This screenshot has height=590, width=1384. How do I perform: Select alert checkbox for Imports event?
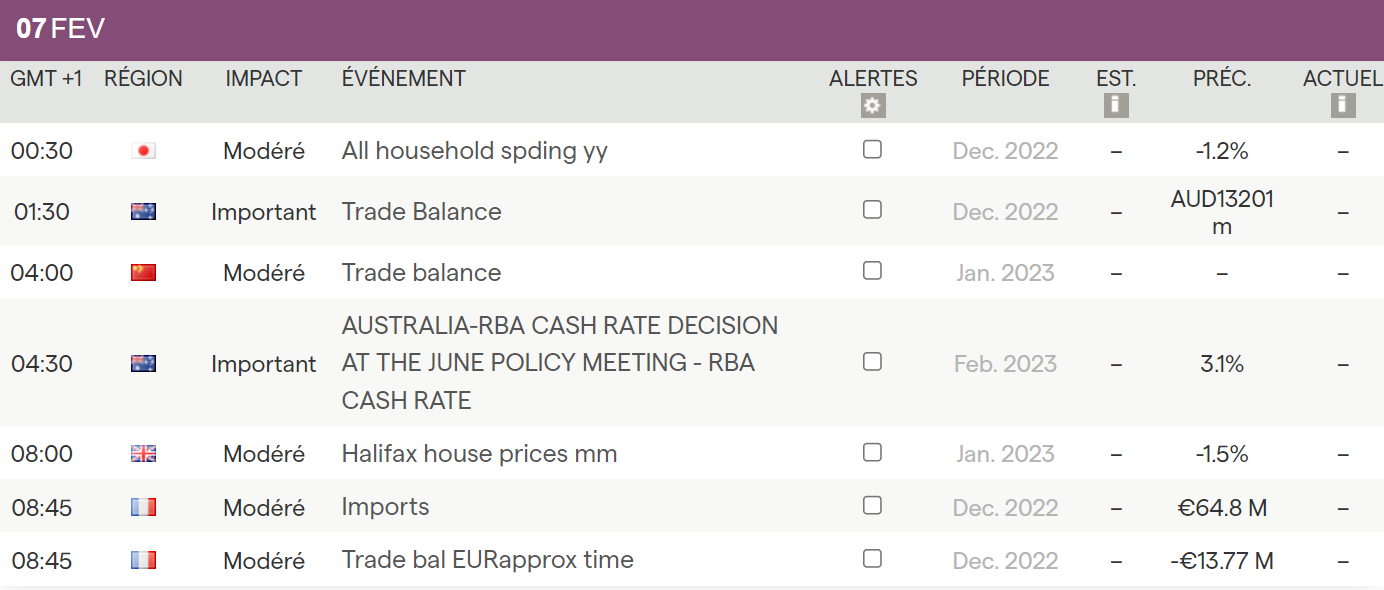[872, 506]
